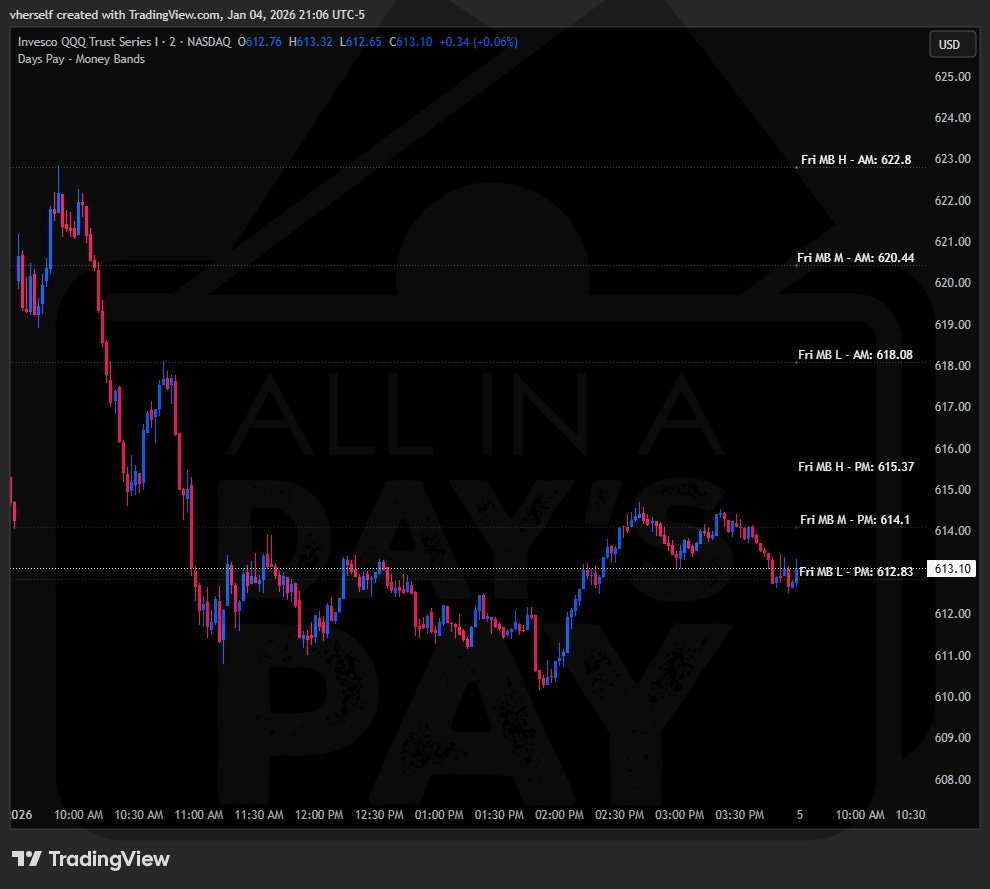
Task: Click the 616.00 price axis label
Action: tap(952, 448)
